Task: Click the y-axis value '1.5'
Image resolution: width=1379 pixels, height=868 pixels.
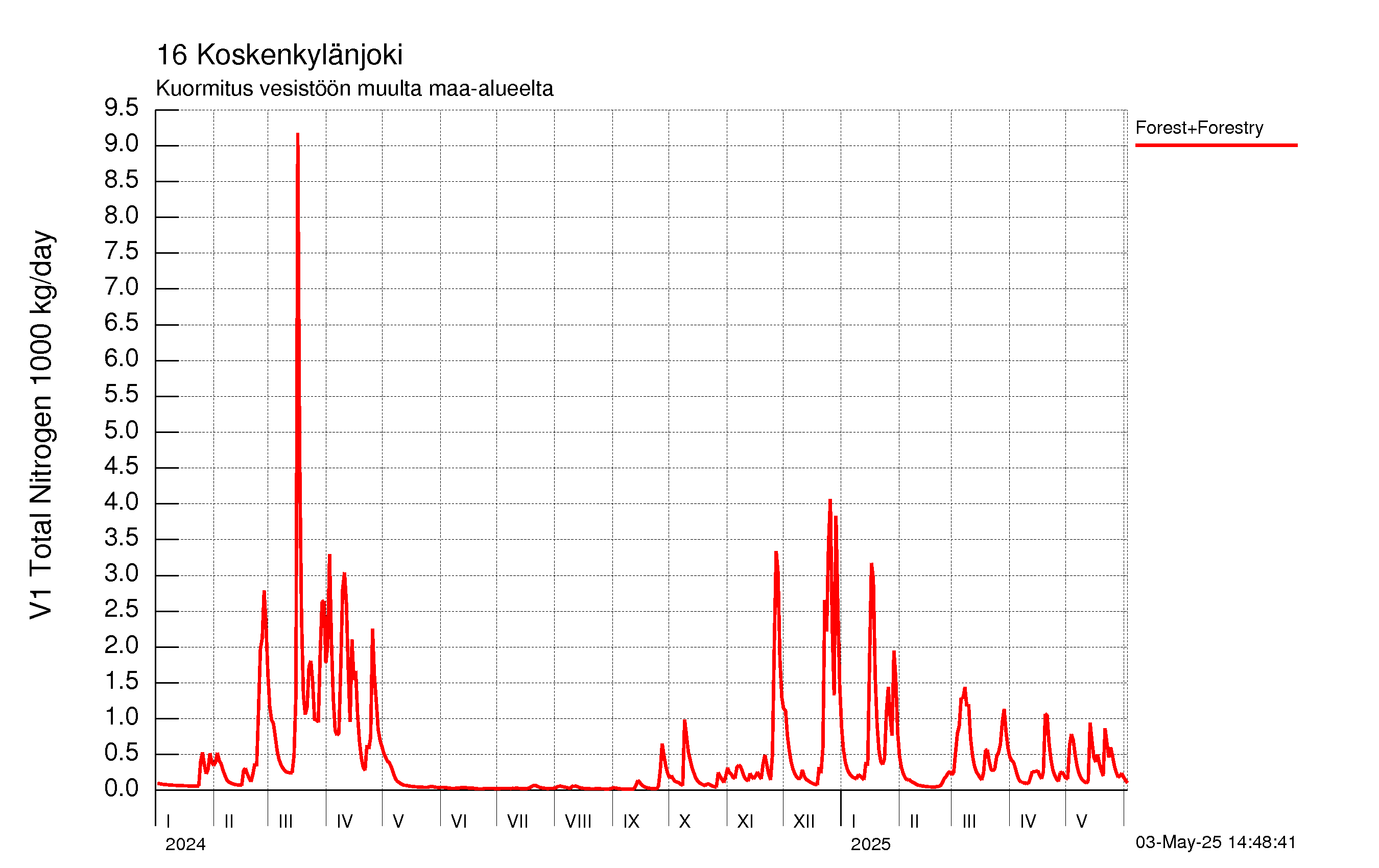Action: point(122,681)
